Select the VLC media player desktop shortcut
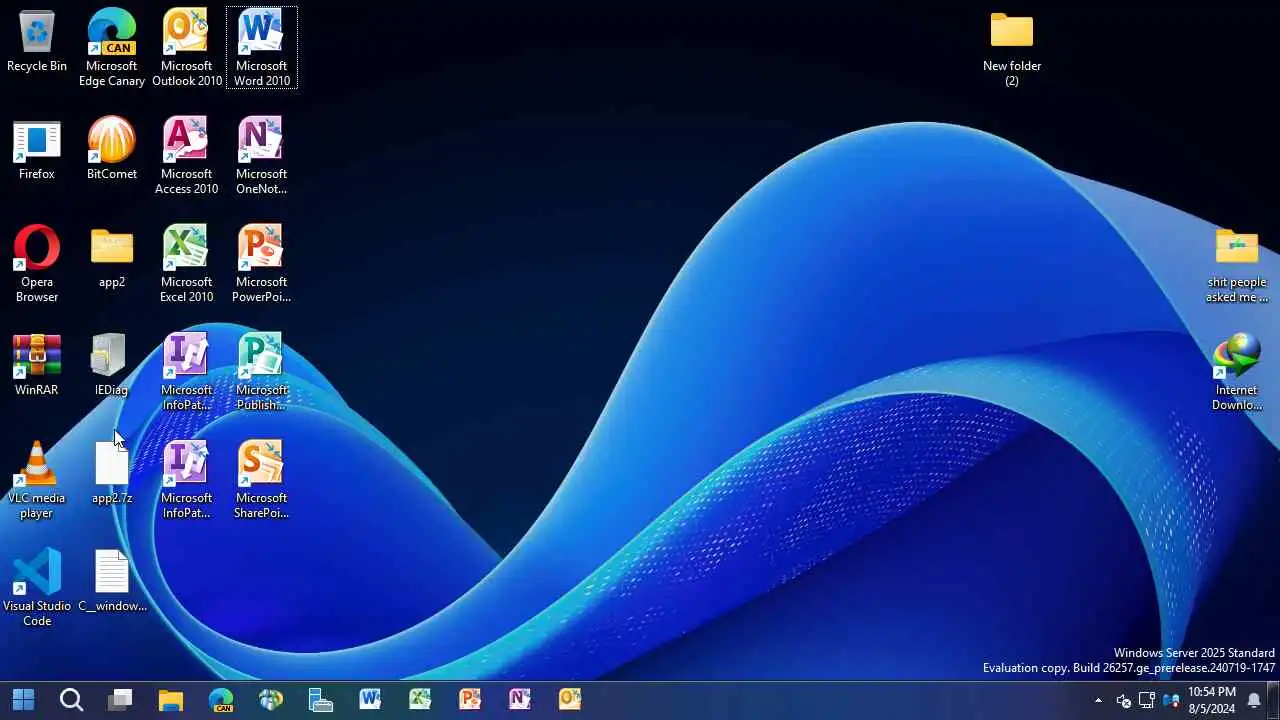Image resolution: width=1280 pixels, height=720 pixels. (x=37, y=480)
